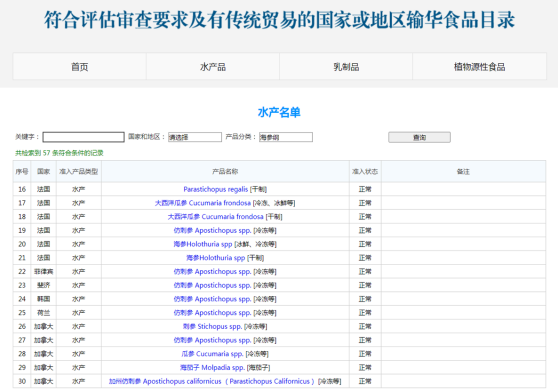Screen dimensions: 558x392
Task: Click the 菲律宾 country cell in row 22
Action: pos(43,271)
